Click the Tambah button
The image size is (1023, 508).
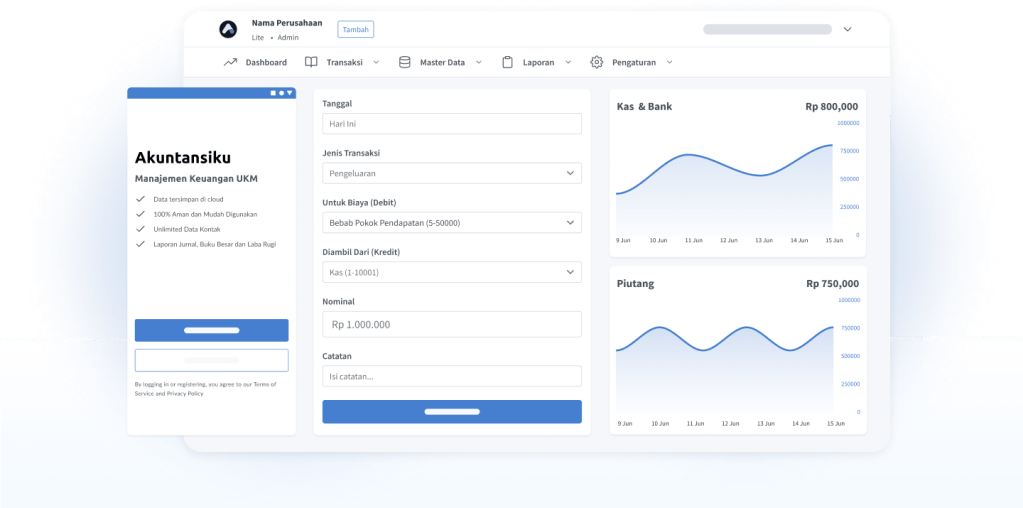point(356,30)
